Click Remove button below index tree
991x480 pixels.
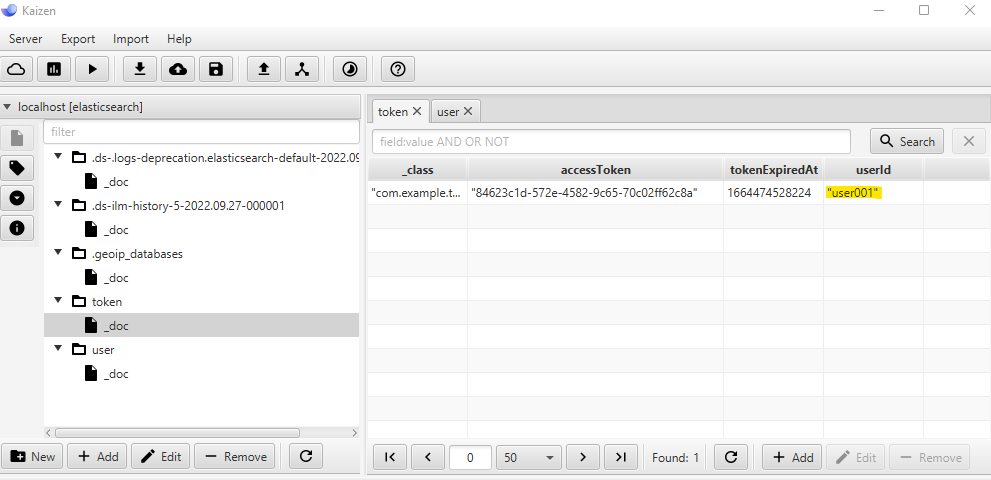click(x=234, y=457)
